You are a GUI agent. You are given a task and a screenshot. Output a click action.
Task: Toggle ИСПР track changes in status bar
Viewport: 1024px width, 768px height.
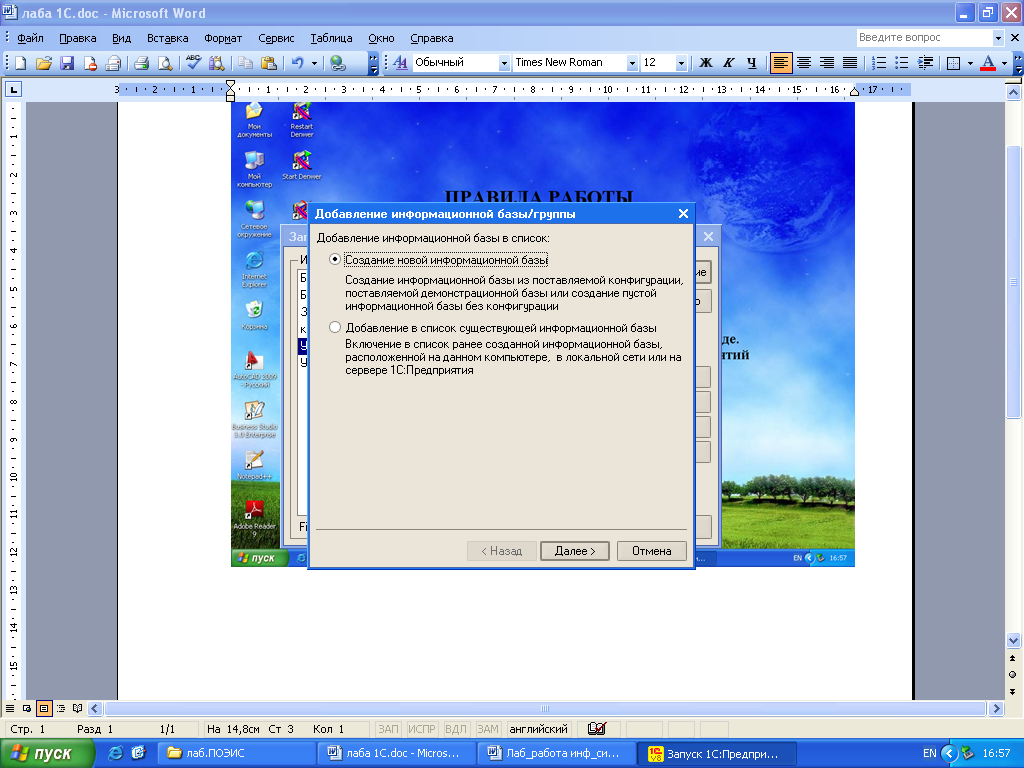click(422, 729)
